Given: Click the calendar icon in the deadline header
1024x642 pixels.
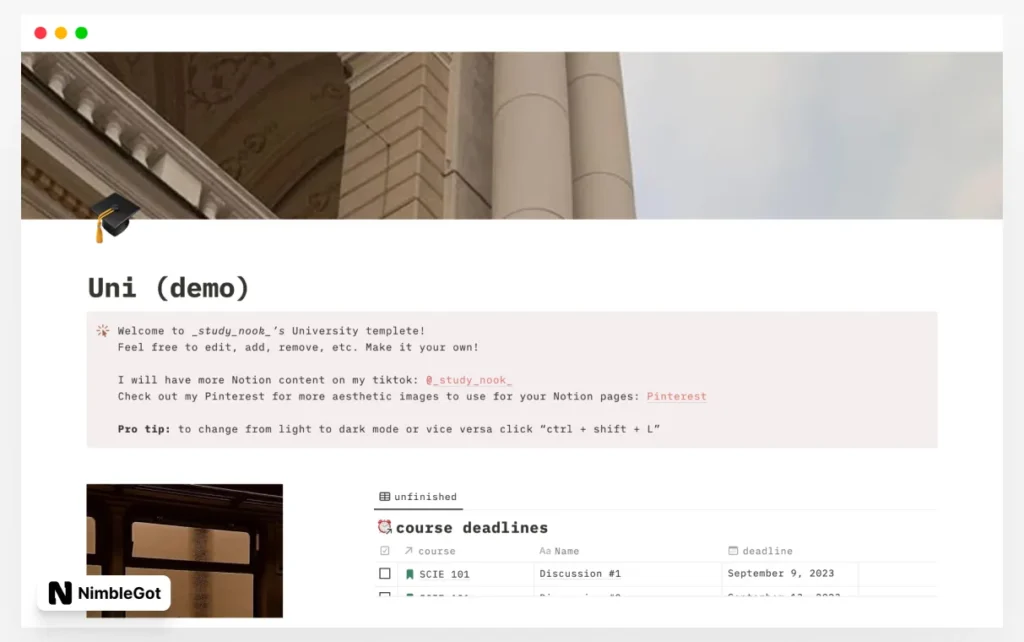Looking at the screenshot, I should 733,551.
